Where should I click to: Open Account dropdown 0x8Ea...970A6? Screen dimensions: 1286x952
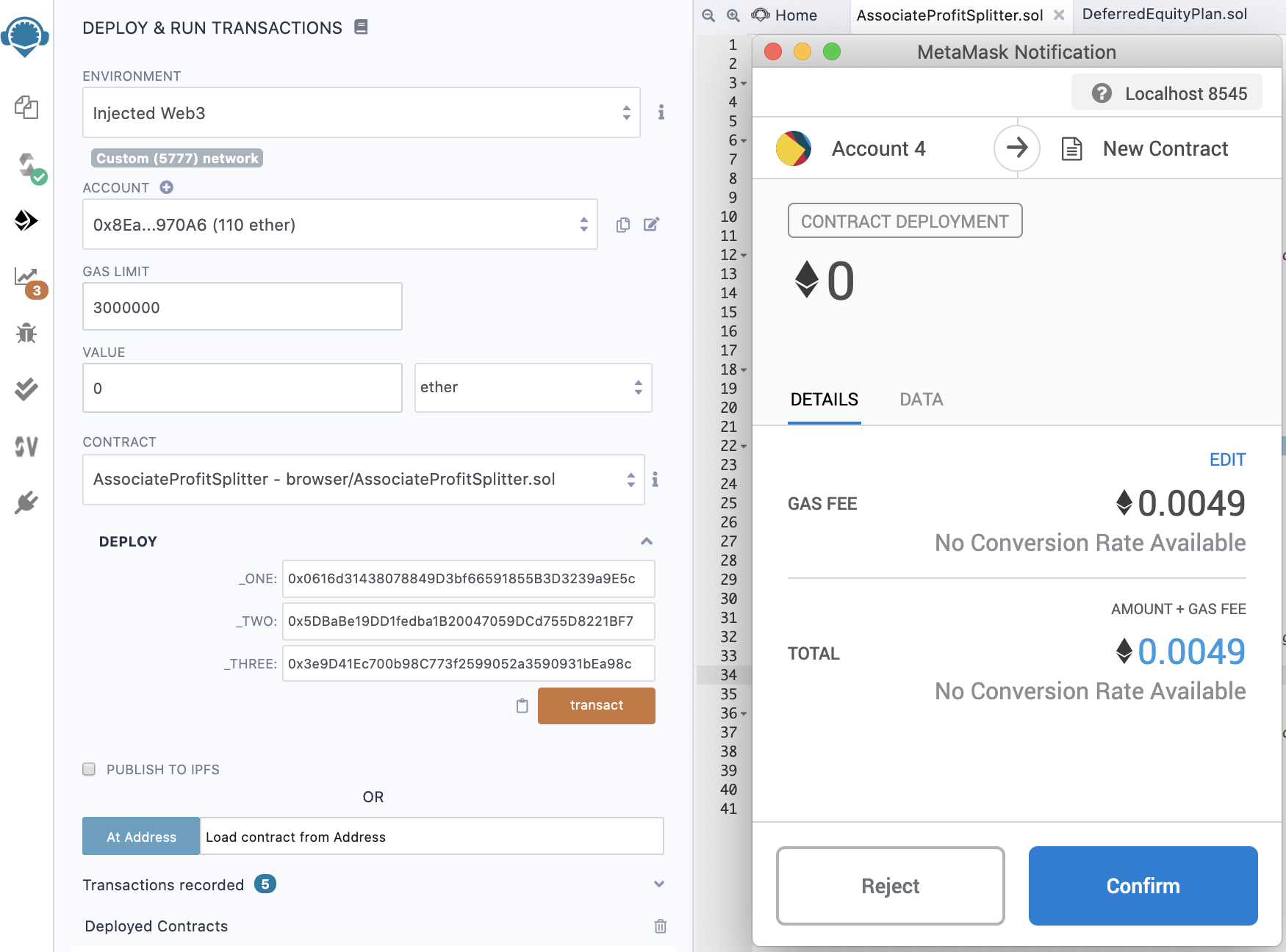click(x=340, y=224)
